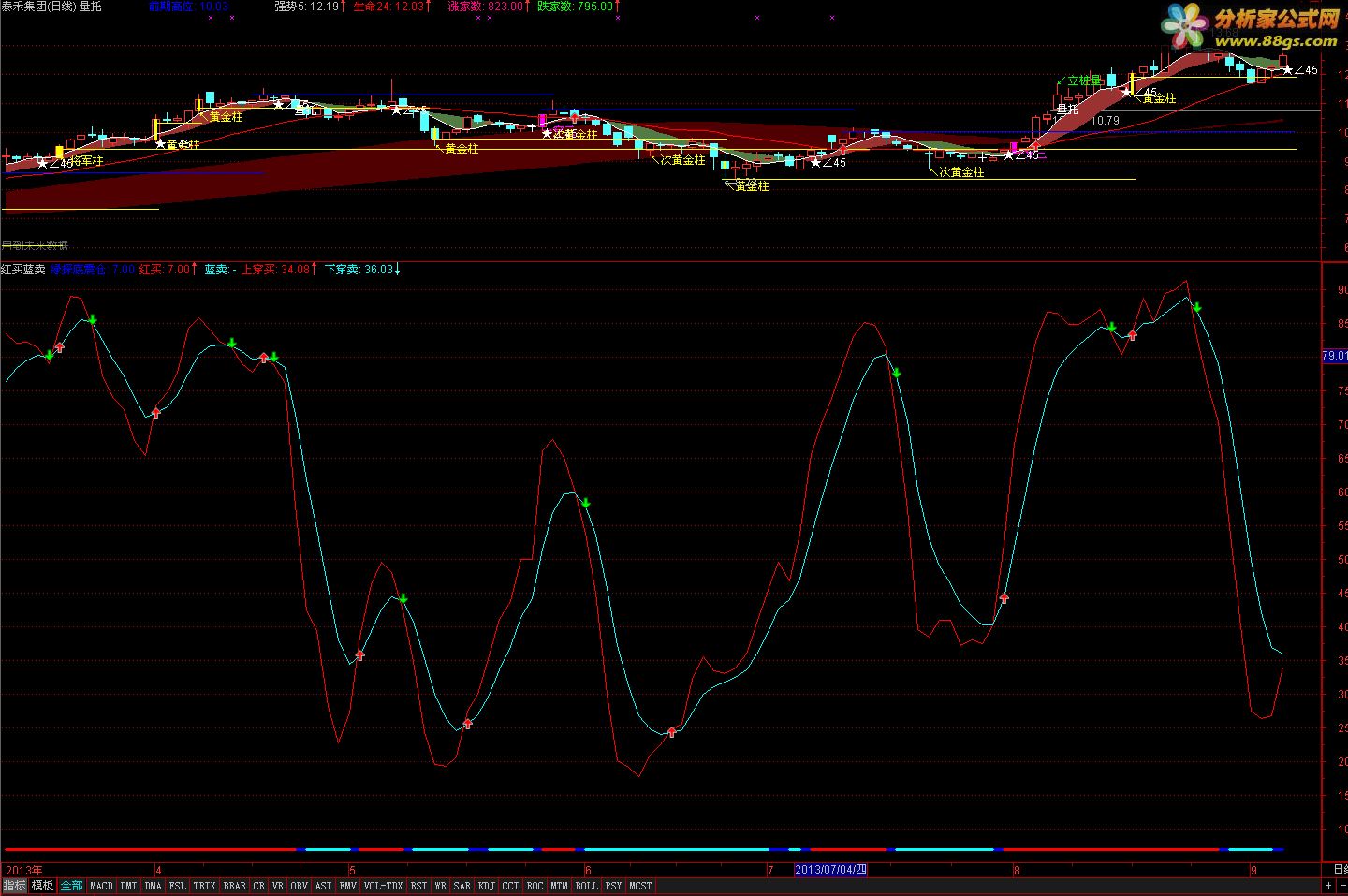Switch to the FSL indicator
Viewport: 1348px width, 896px height.
(x=177, y=886)
